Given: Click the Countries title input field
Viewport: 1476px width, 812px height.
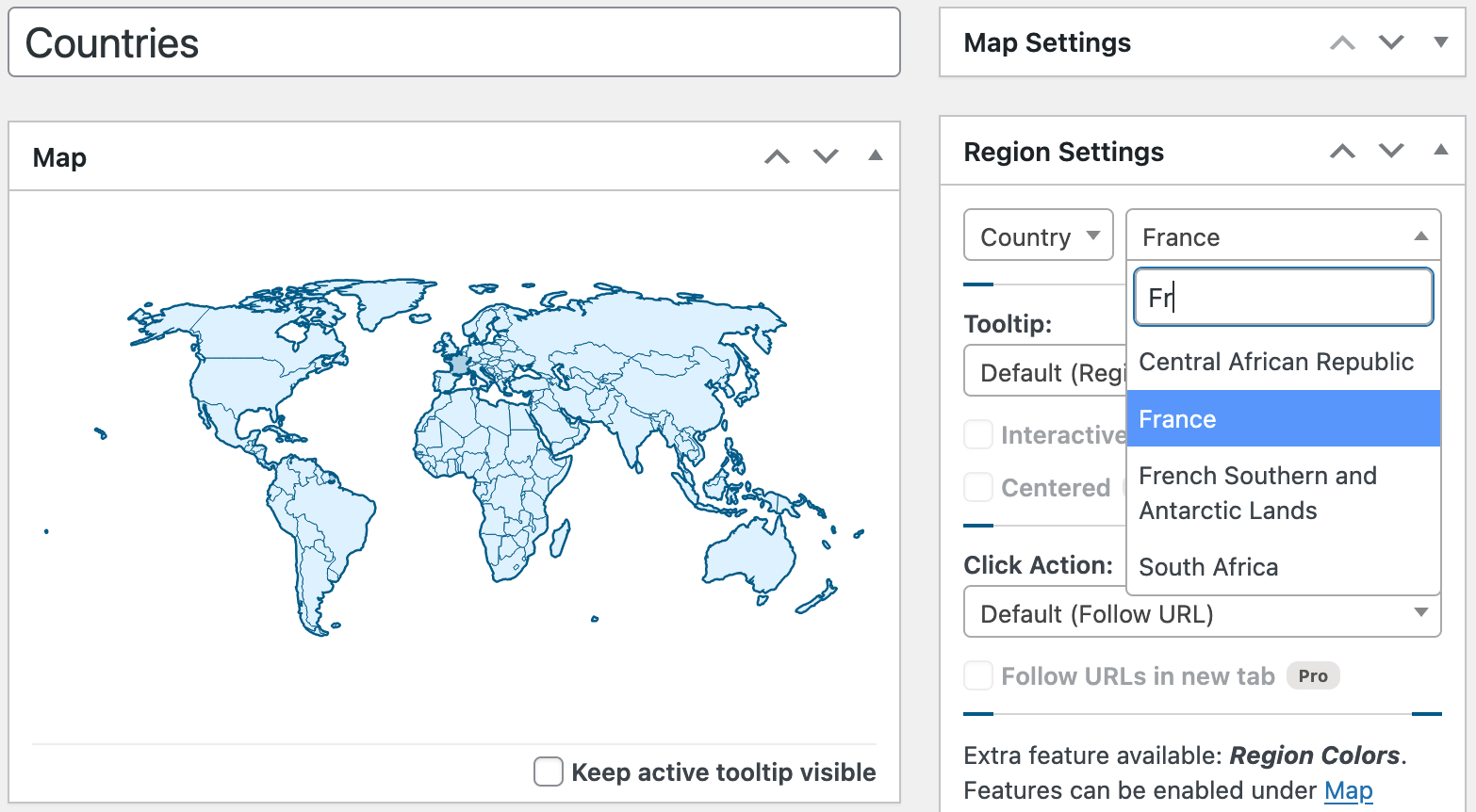Looking at the screenshot, I should click(x=453, y=43).
